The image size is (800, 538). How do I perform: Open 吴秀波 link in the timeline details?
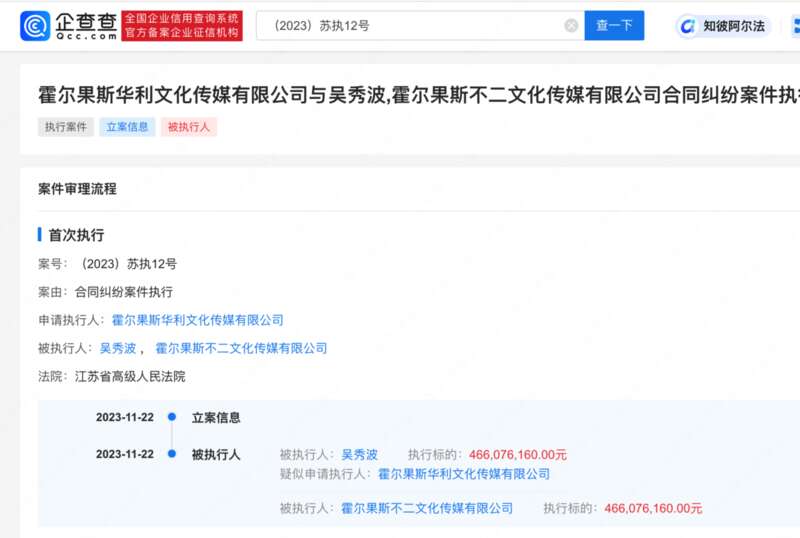coord(359,454)
